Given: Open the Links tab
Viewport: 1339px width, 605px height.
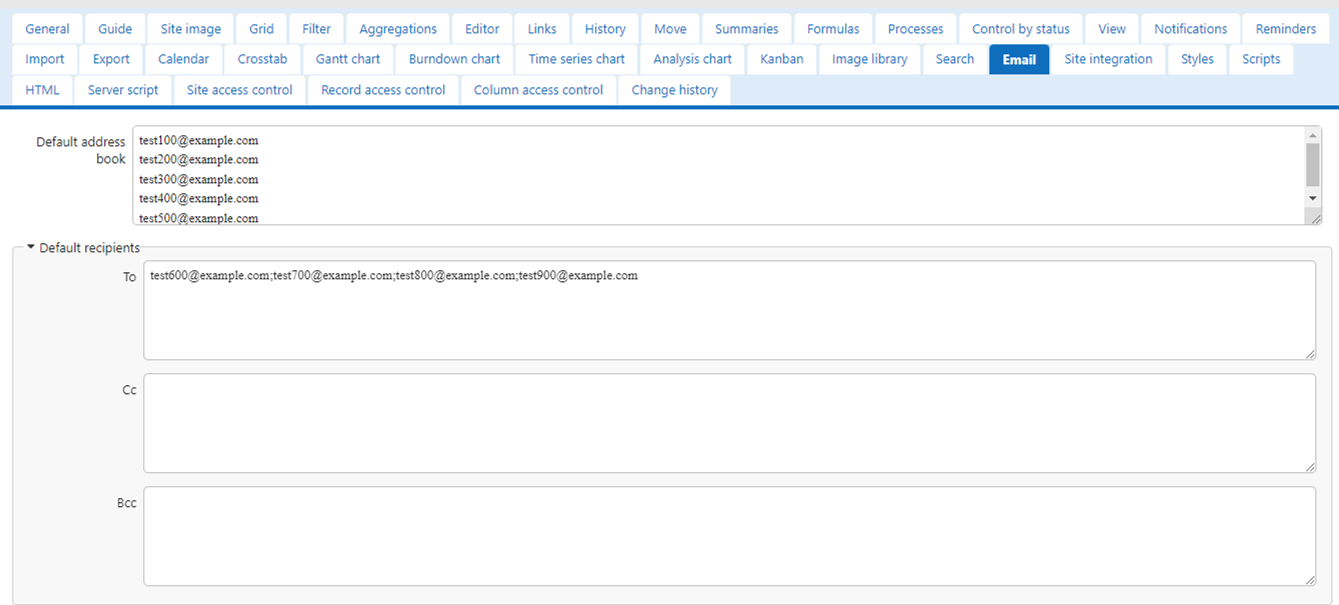Looking at the screenshot, I should point(542,29).
